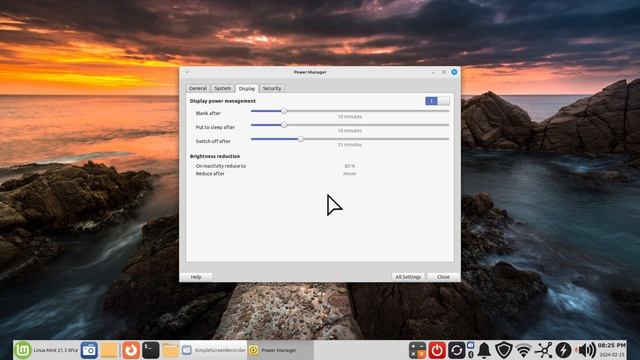Click the On inactivity reduce to label
The image size is (640, 360).
(221, 166)
